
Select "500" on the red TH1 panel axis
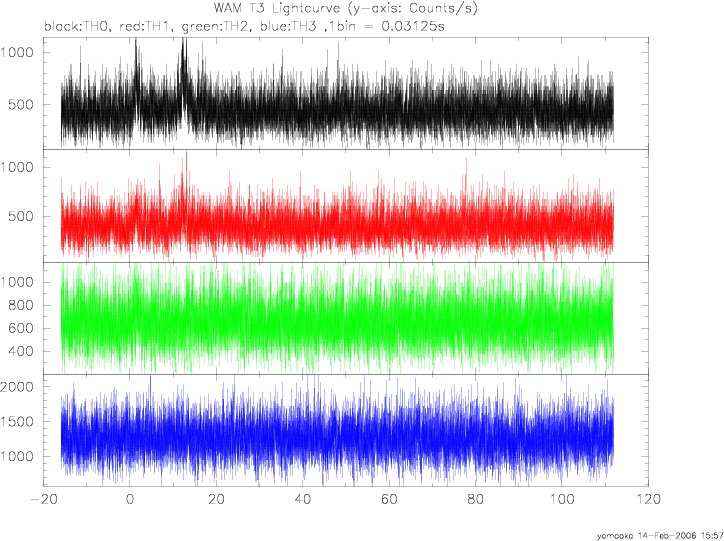(x=21, y=216)
